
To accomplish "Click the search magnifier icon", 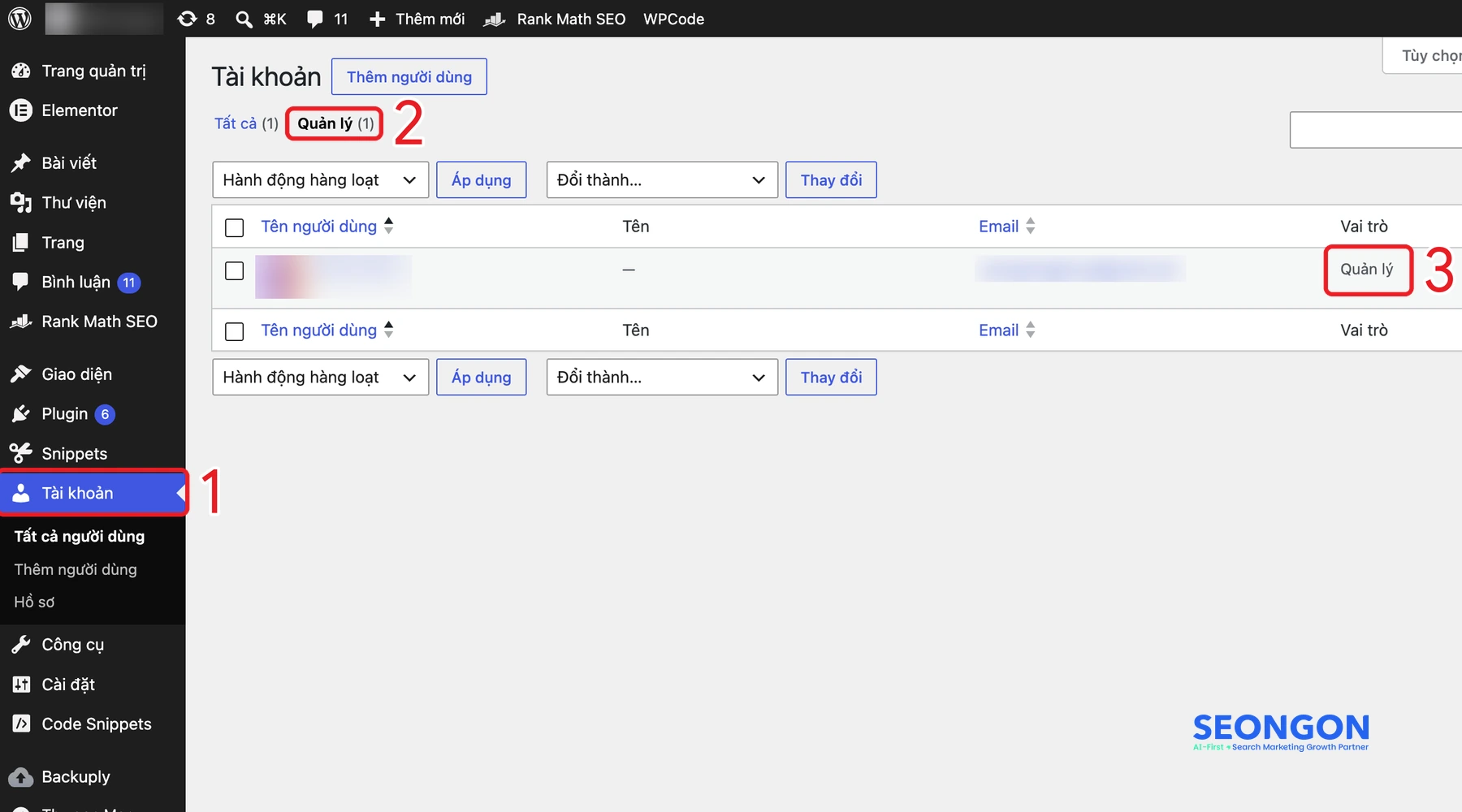I will point(244,19).
